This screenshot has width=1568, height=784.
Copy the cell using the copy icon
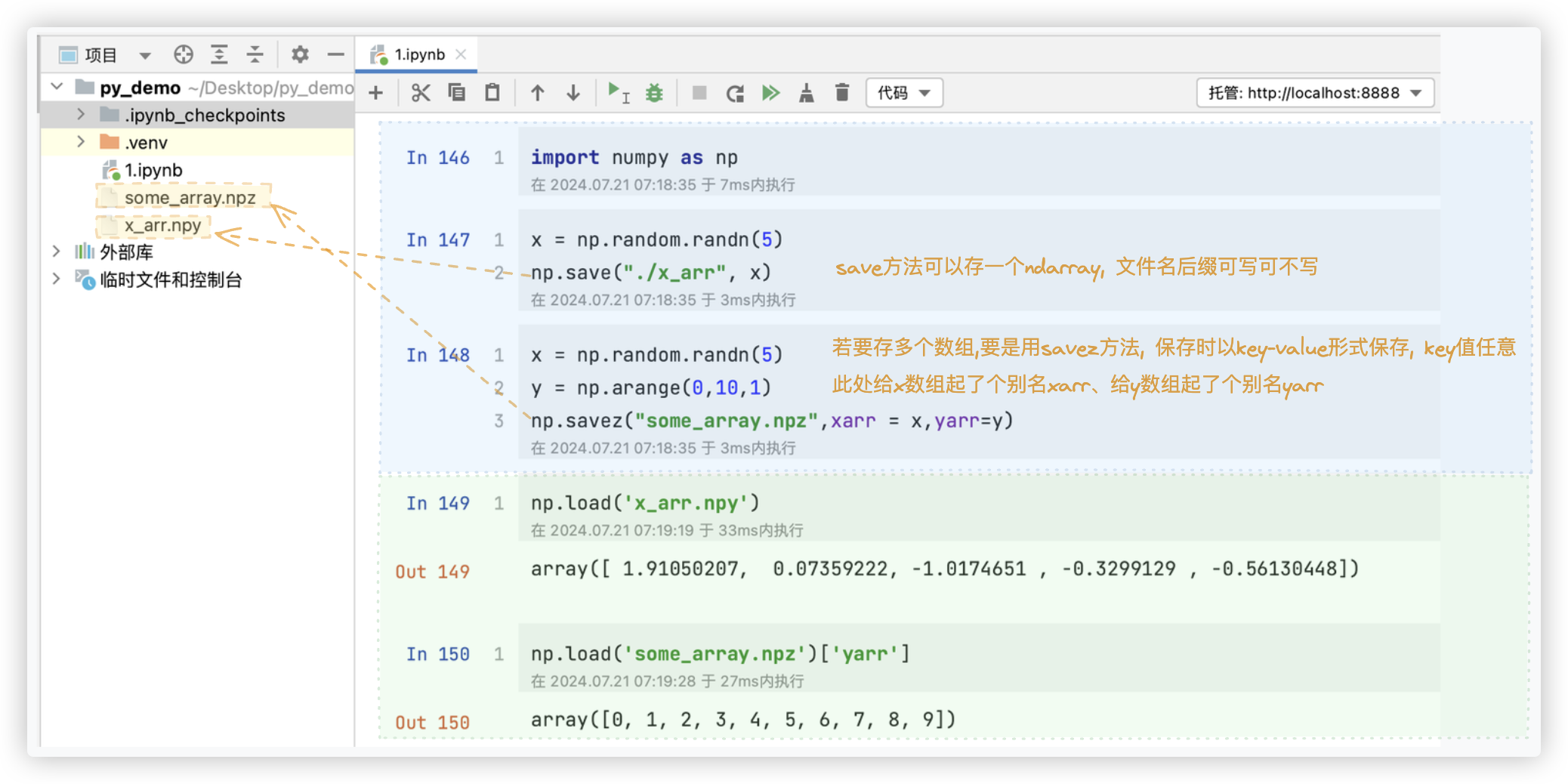pyautogui.click(x=456, y=93)
